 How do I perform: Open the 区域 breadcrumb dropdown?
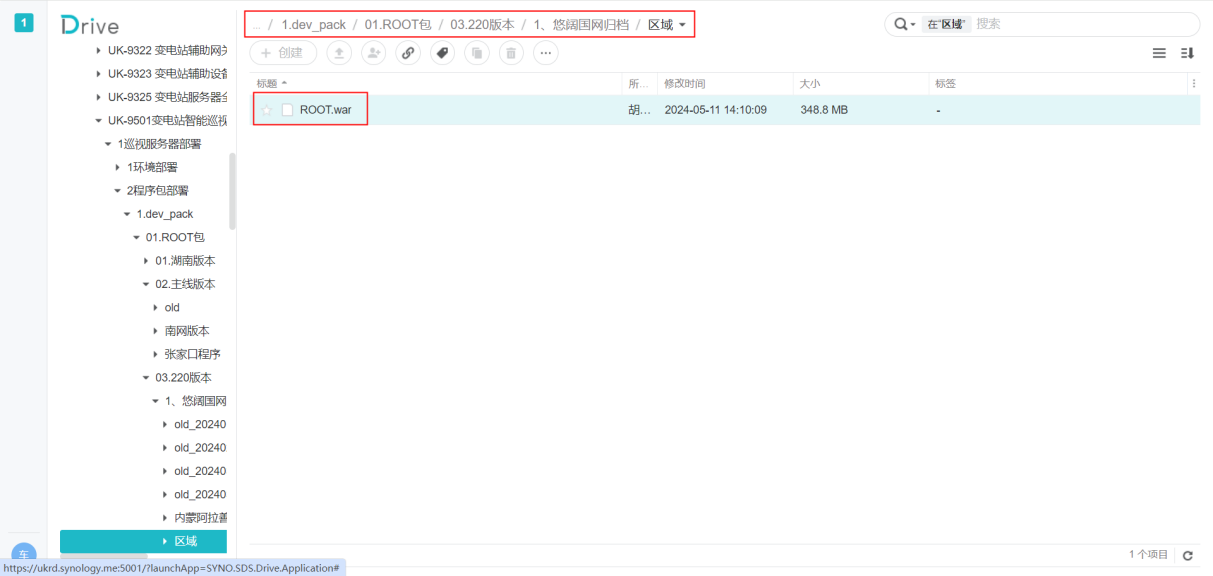click(682, 25)
